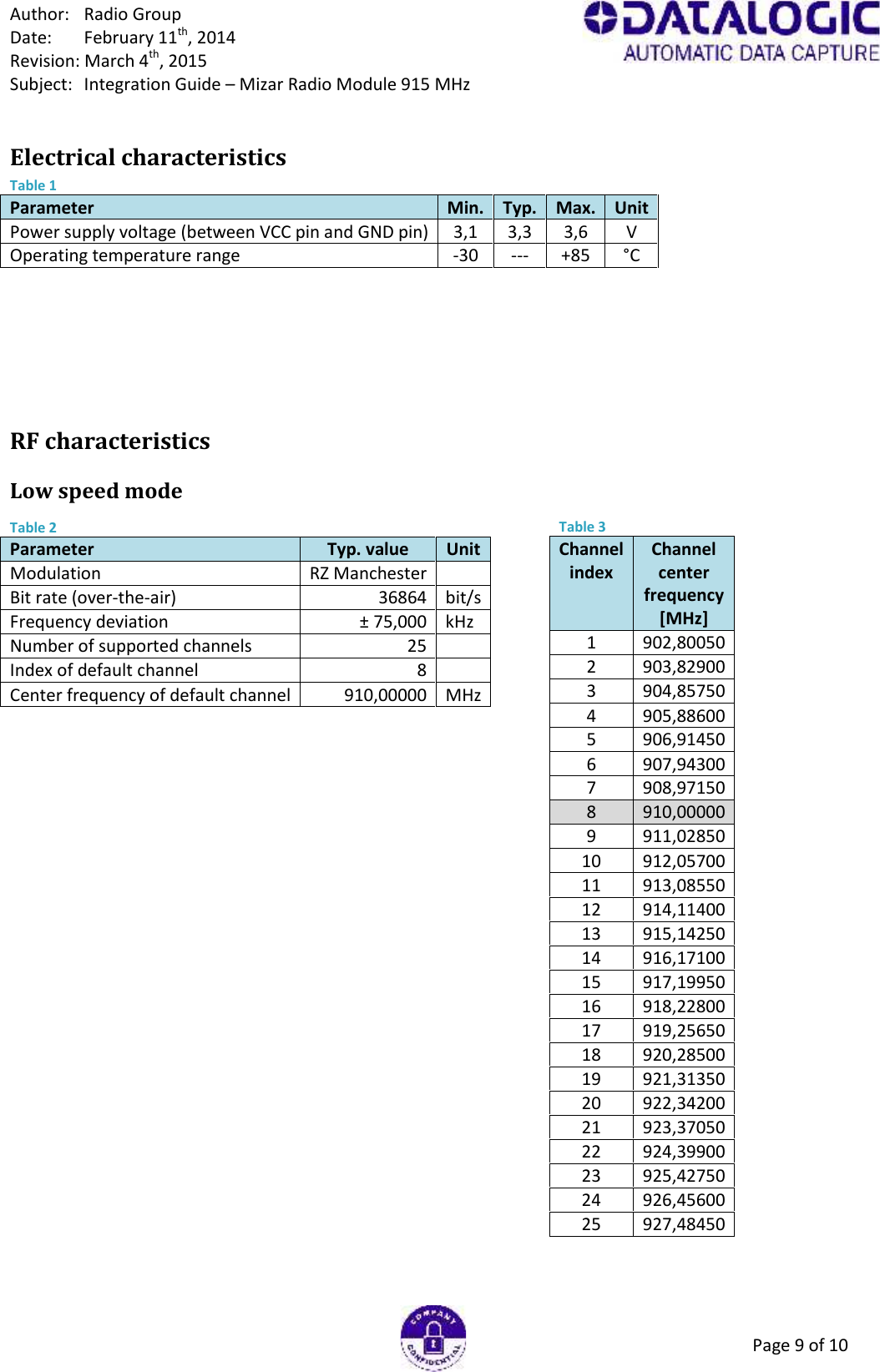Select the 'Low speed mode' heading

(x=96, y=491)
